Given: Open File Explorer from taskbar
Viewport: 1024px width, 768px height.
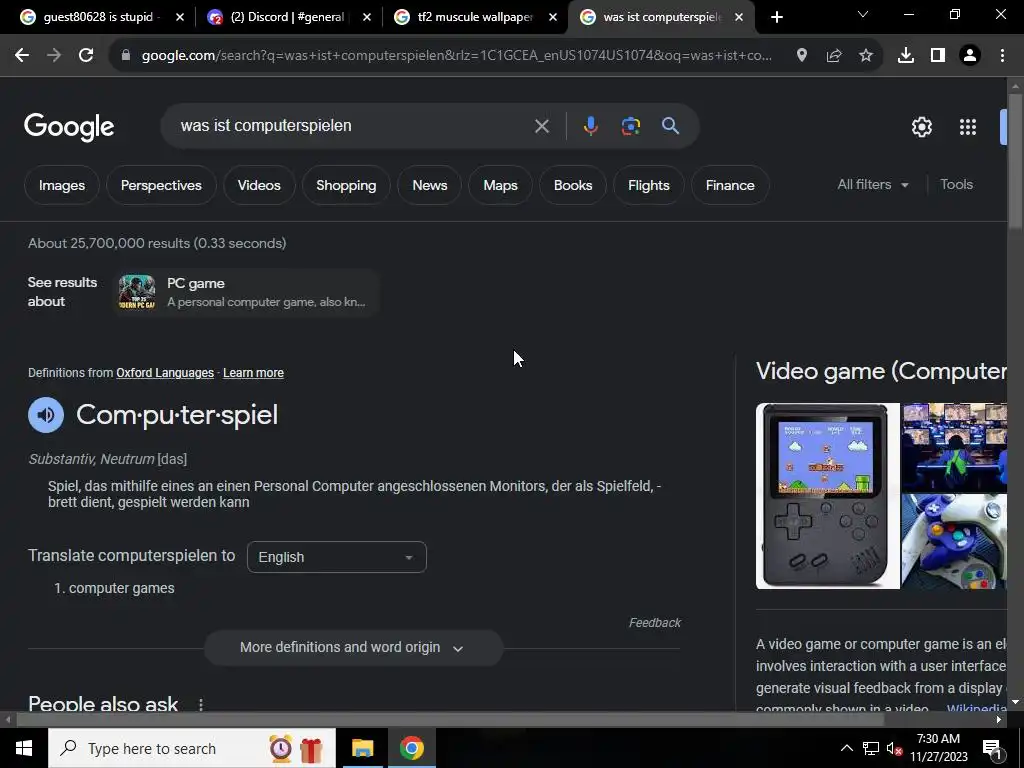Looking at the screenshot, I should pyautogui.click(x=362, y=748).
